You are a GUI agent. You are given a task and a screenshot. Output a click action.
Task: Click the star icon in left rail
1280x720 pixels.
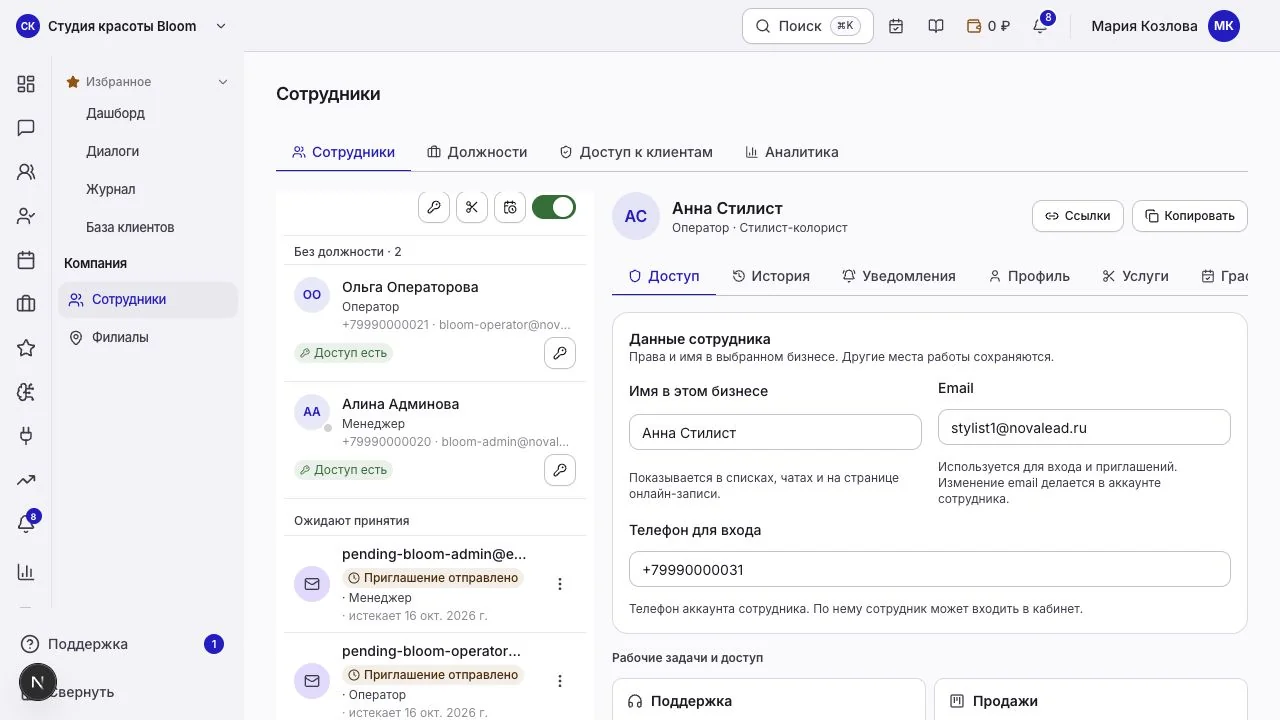tap(26, 348)
